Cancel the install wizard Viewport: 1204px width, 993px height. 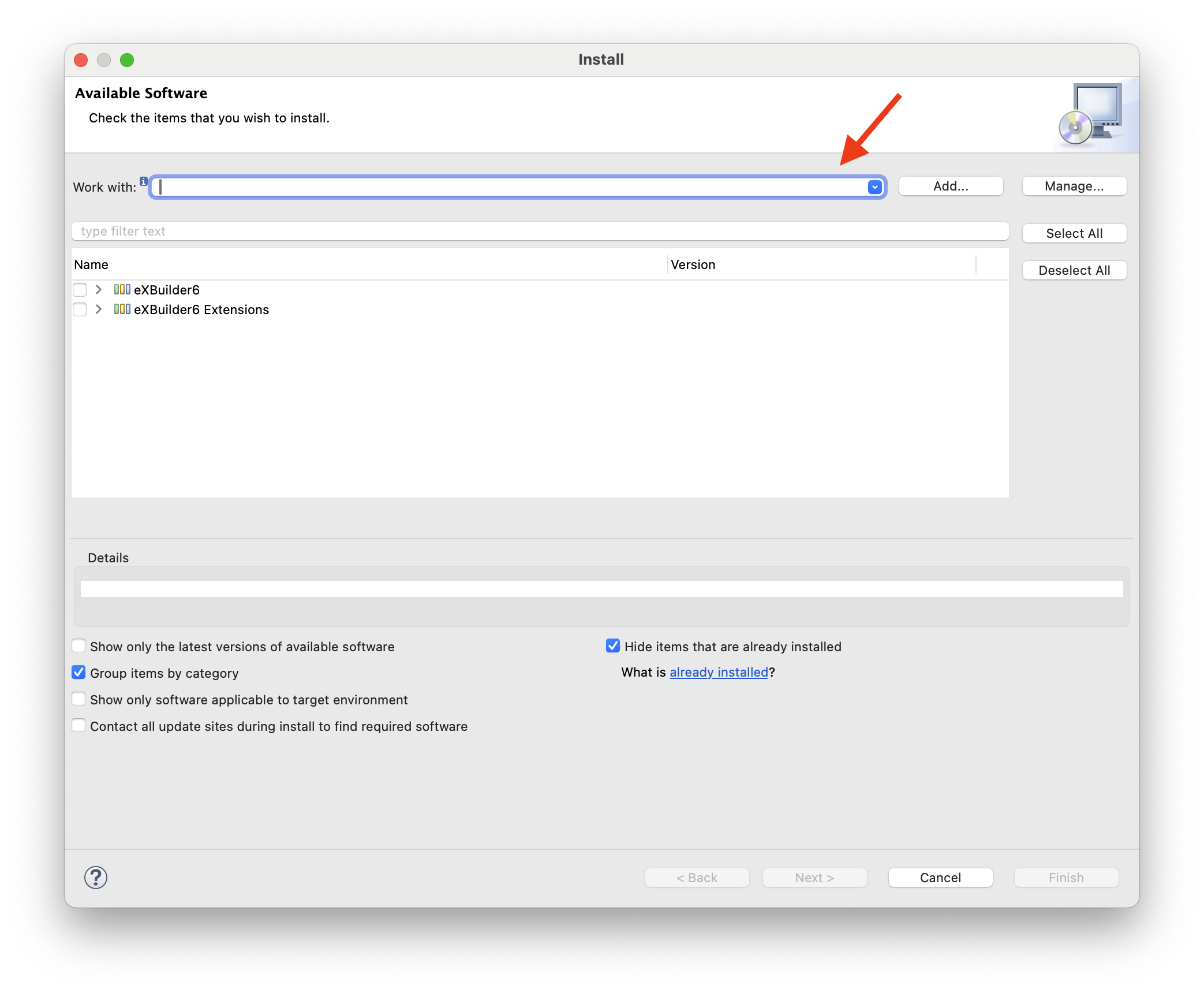pyautogui.click(x=940, y=877)
